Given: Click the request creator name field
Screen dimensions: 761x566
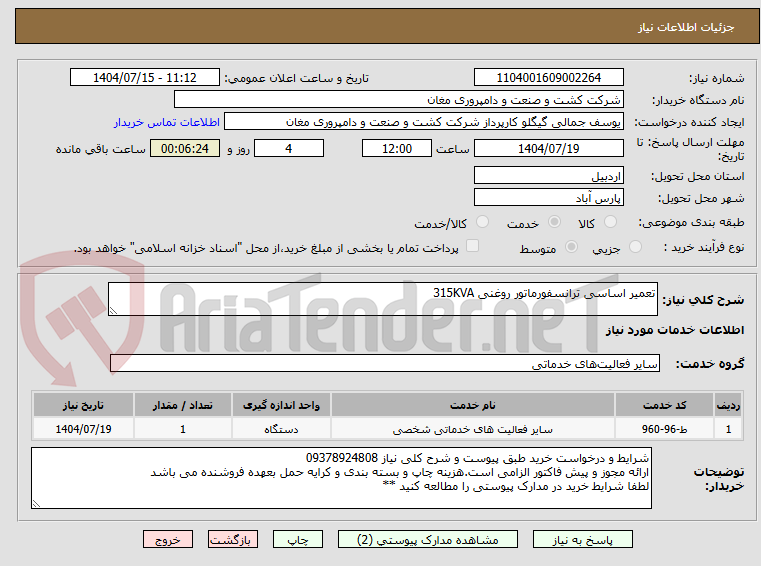Looking at the screenshot, I should pyautogui.click(x=424, y=122).
